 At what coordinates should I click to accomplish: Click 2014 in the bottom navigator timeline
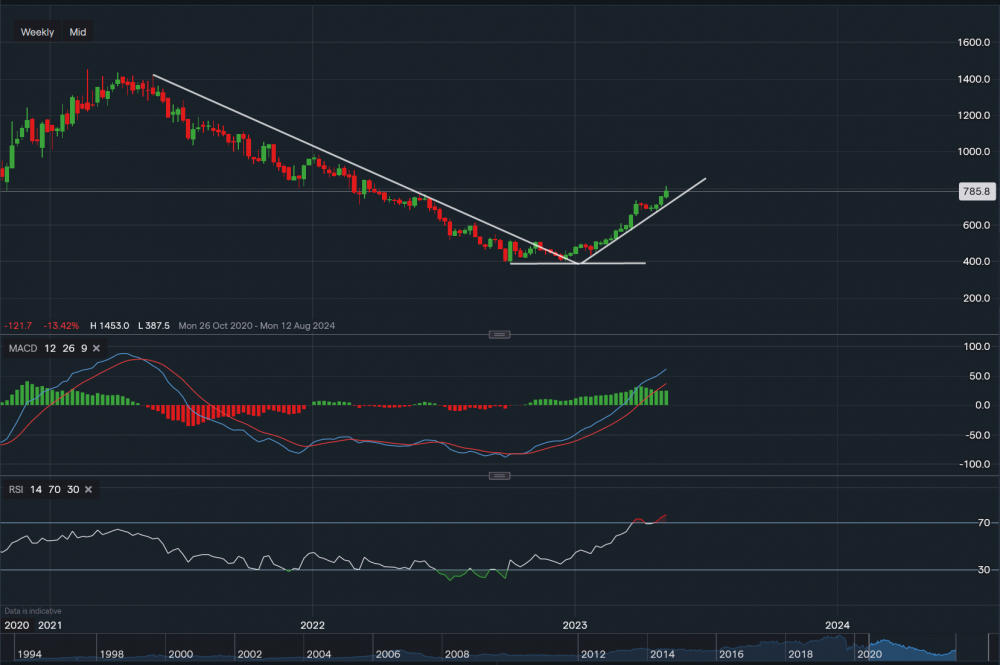tap(661, 654)
